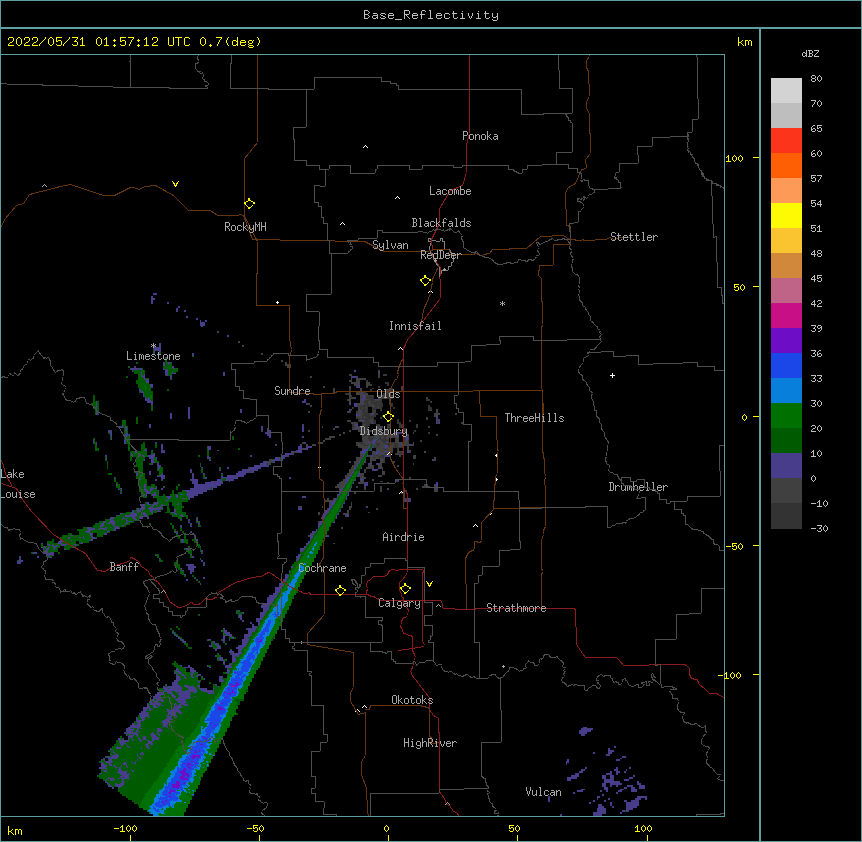The width and height of the screenshot is (862, 842).
Task: Select the Okotoks label
Action: click(412, 700)
